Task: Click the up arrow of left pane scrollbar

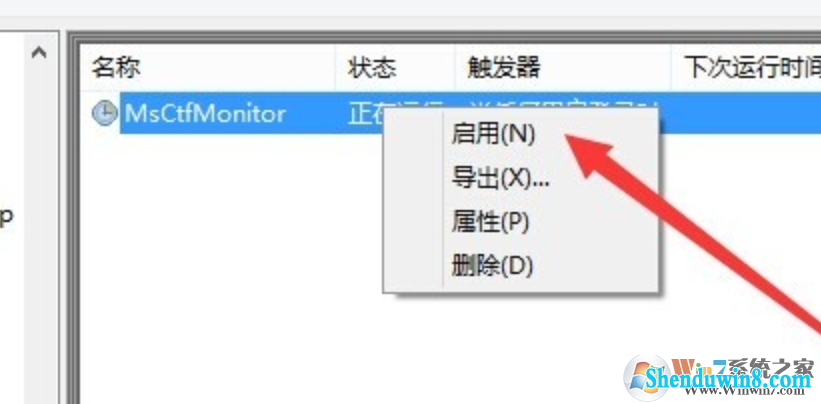Action: 39,53
